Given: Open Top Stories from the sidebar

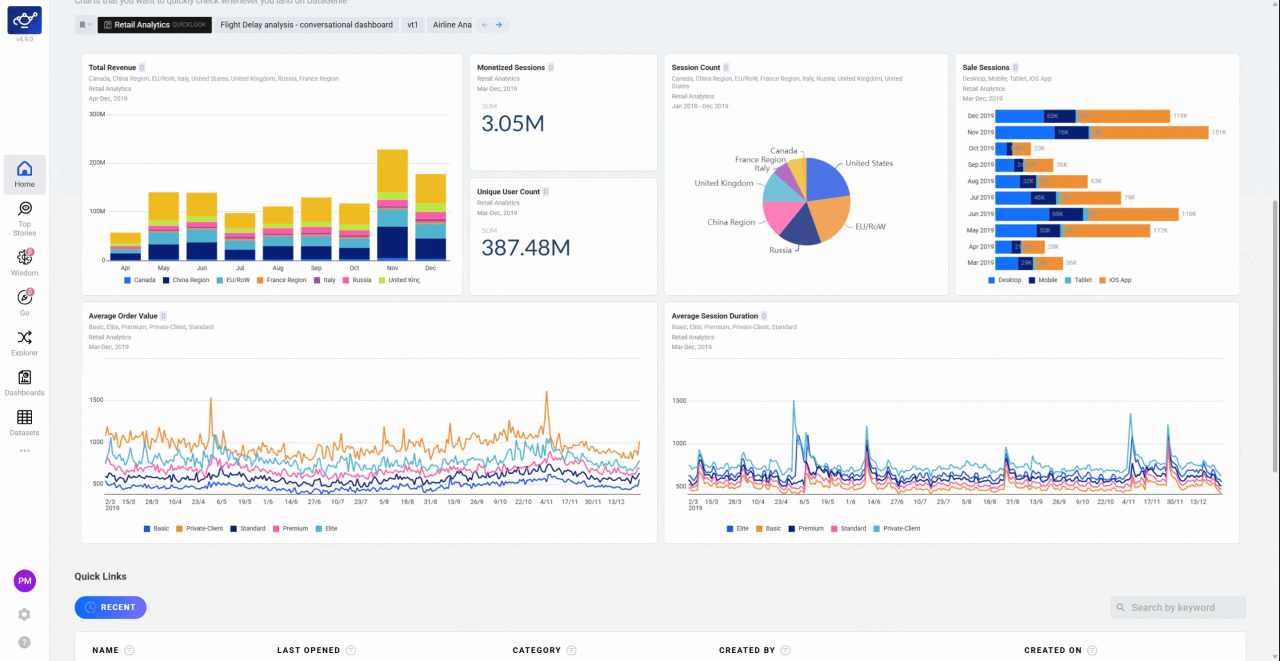Looking at the screenshot, I should point(24,218).
